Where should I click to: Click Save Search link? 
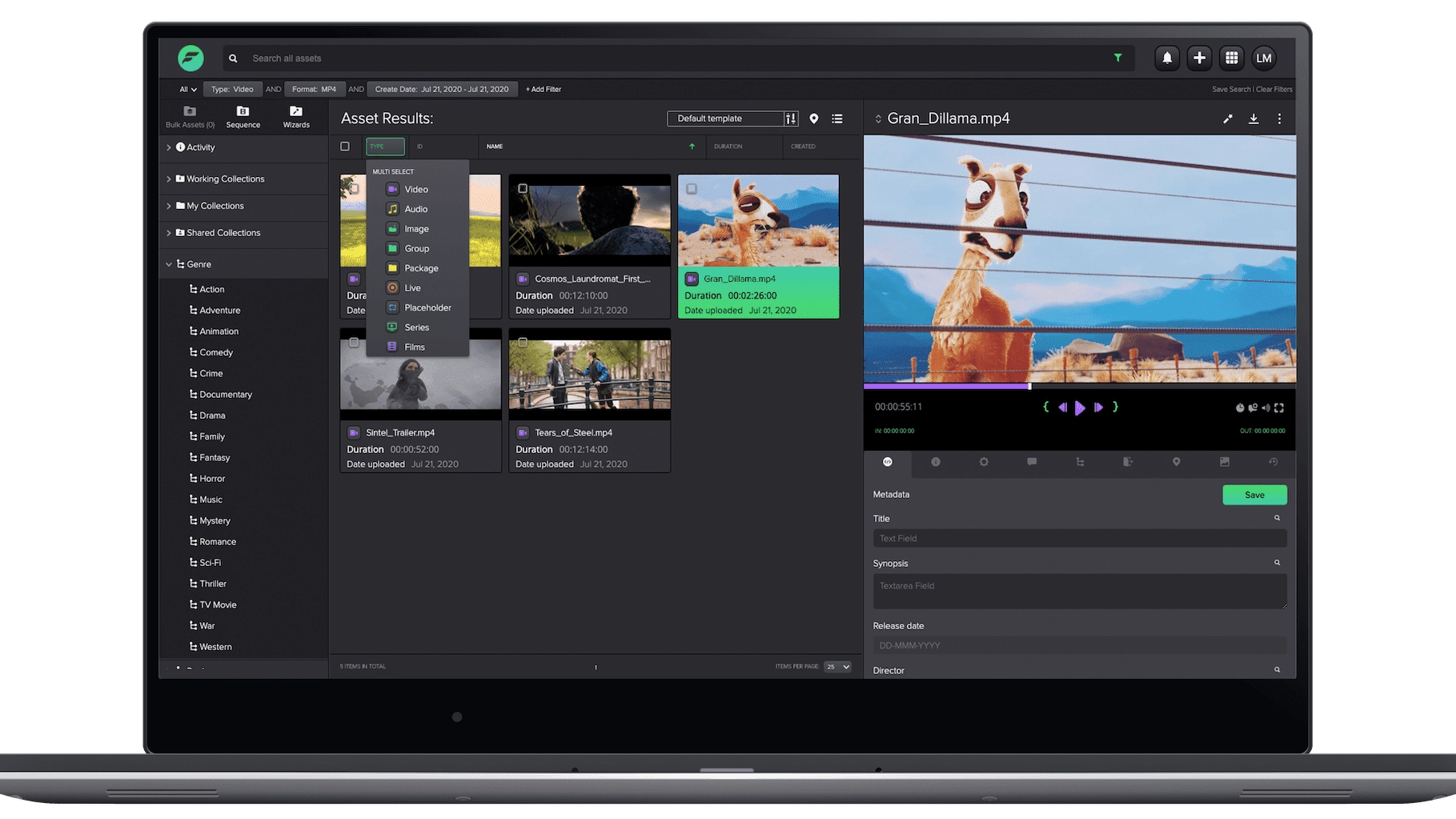(x=1231, y=90)
